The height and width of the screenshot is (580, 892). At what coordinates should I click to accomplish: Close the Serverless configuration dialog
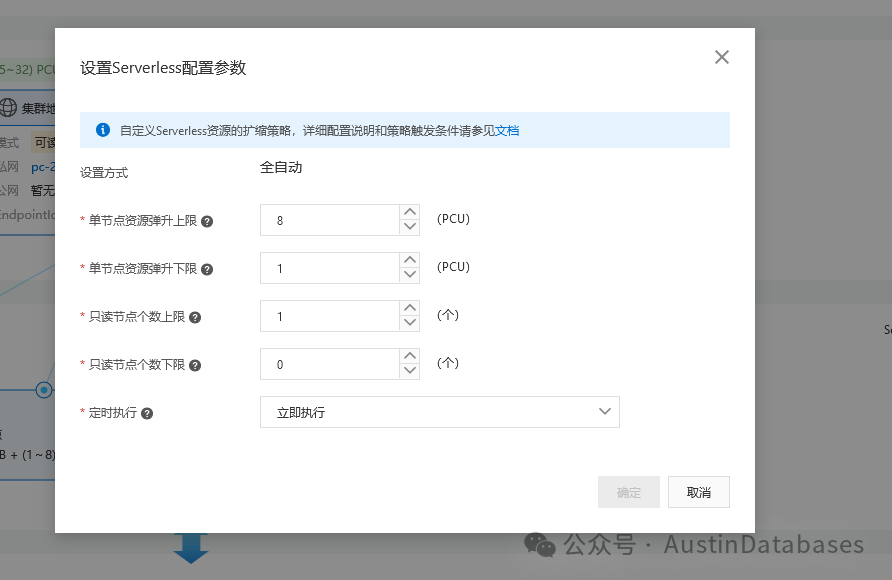coord(721,57)
